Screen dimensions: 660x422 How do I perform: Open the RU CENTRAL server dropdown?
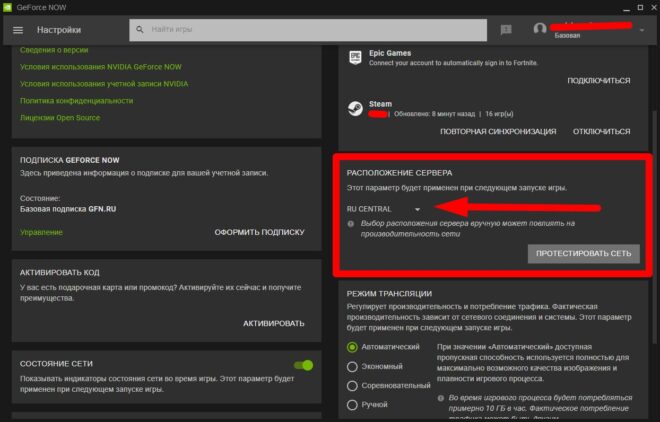(x=383, y=209)
